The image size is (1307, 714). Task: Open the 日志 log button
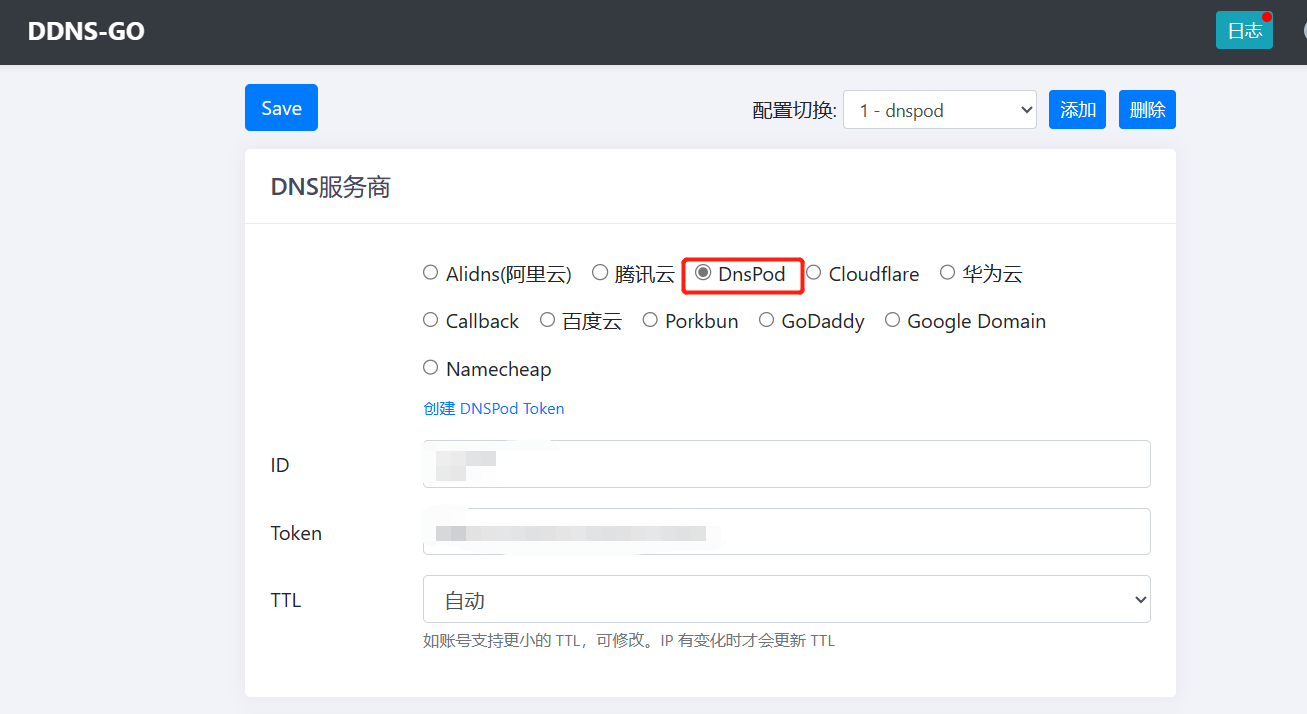(x=1243, y=31)
